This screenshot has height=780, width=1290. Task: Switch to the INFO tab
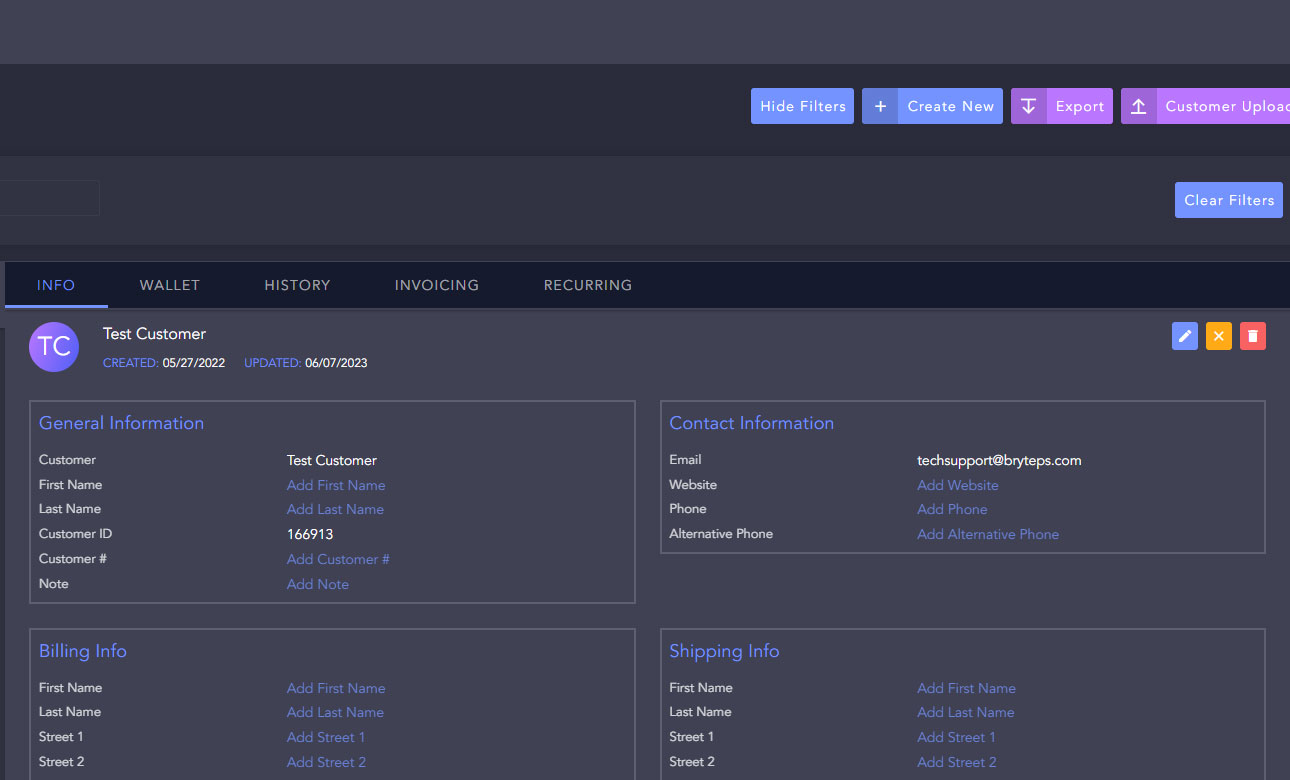[56, 285]
